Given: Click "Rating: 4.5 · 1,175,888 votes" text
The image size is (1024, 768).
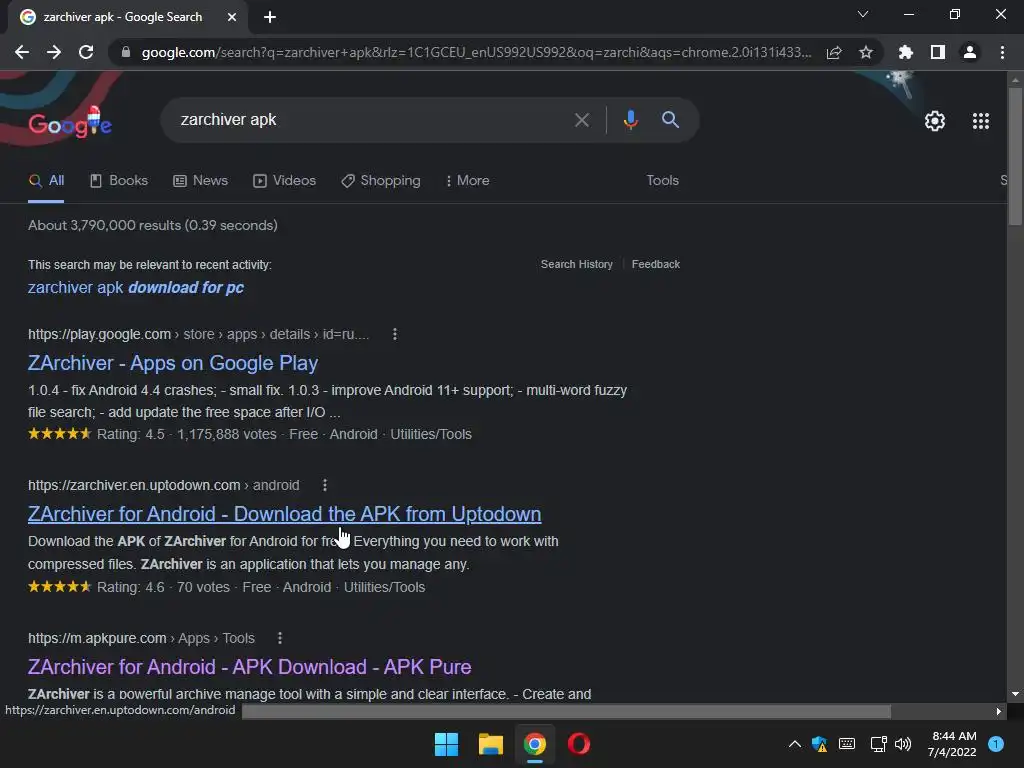Looking at the screenshot, I should pyautogui.click(x=187, y=434).
